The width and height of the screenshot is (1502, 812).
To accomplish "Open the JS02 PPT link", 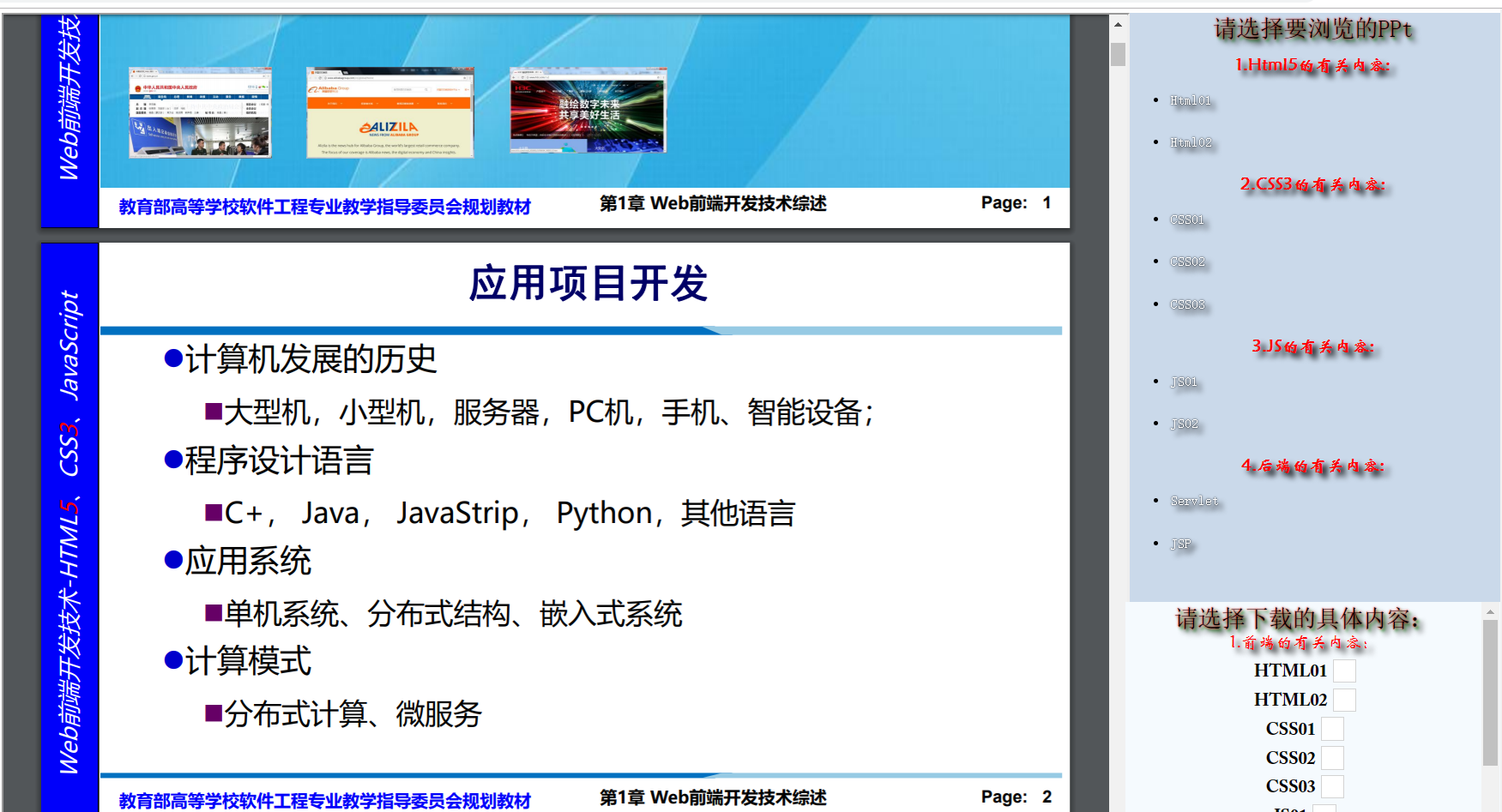I will 1184,424.
